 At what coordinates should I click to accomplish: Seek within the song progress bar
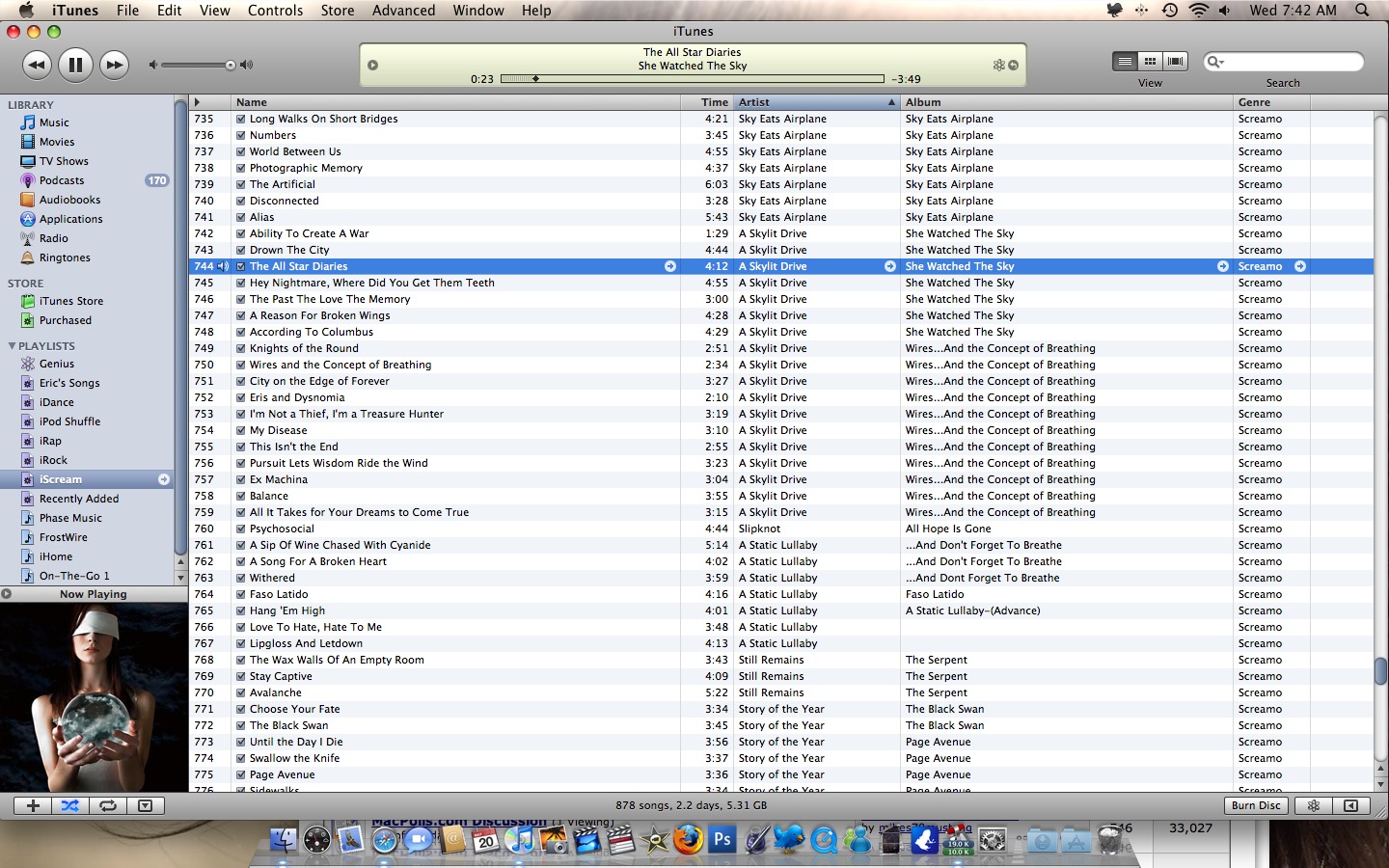click(x=693, y=79)
